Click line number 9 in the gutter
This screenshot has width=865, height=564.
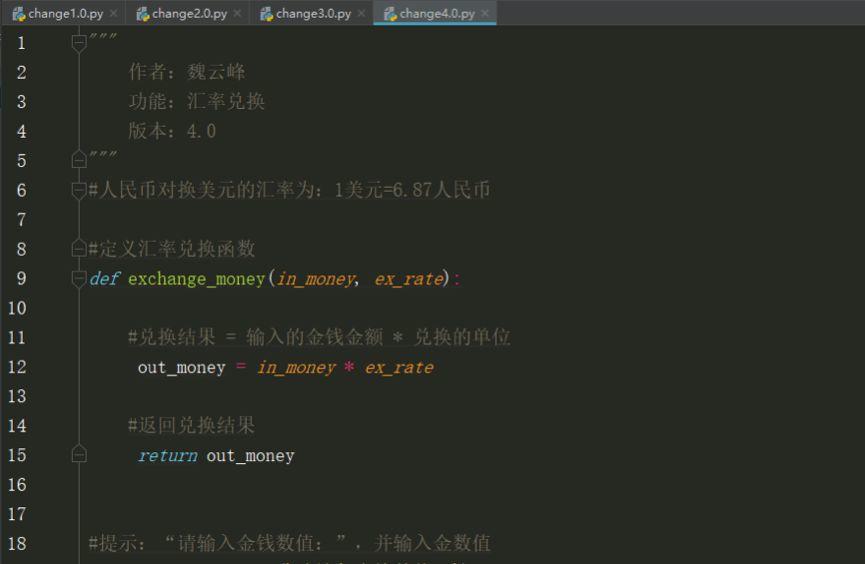(22, 278)
